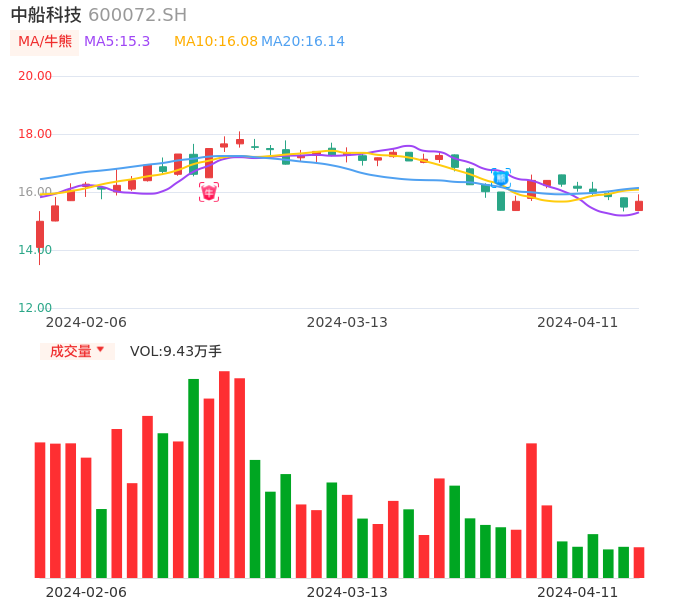Select the MA/牛熊 indicator tab
The width and height of the screenshot is (686, 606).
point(45,42)
